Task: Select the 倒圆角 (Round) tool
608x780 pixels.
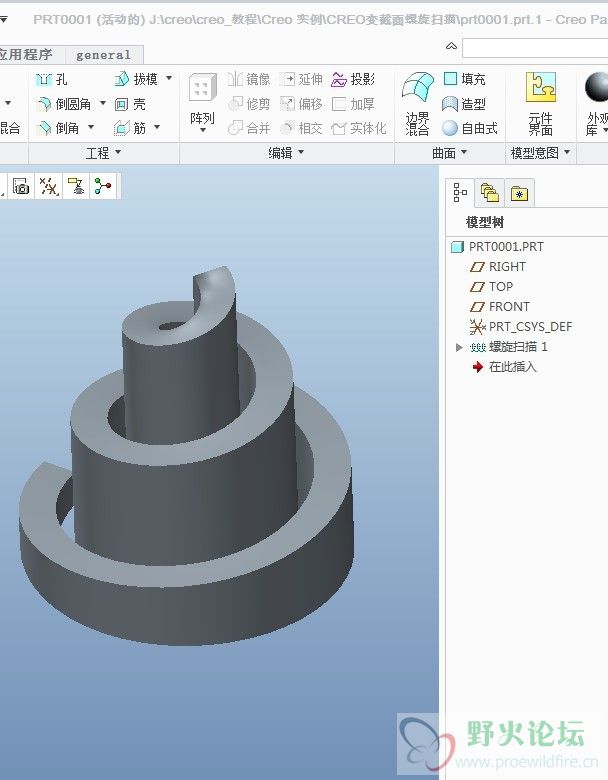Action: pyautogui.click(x=64, y=104)
